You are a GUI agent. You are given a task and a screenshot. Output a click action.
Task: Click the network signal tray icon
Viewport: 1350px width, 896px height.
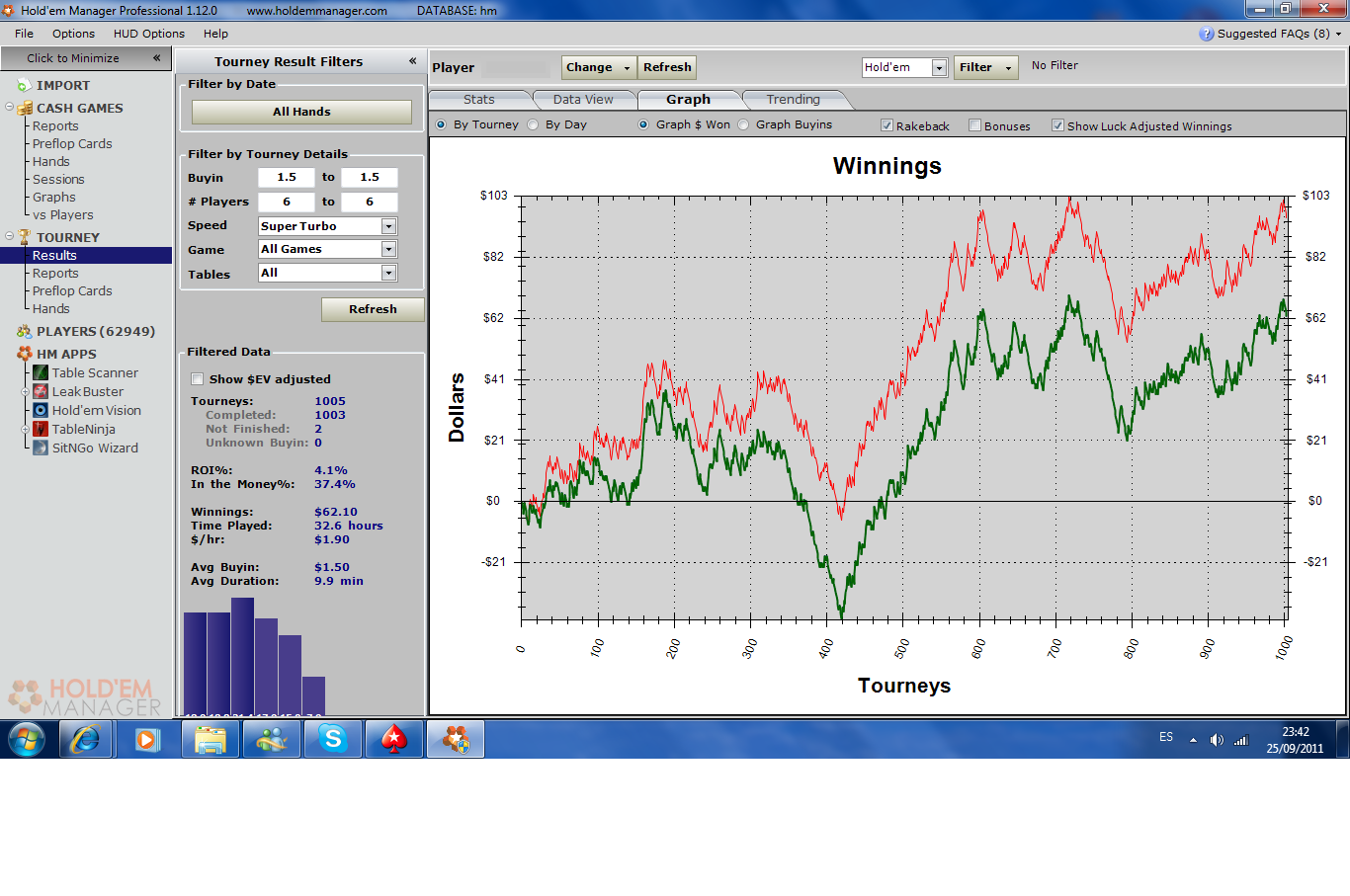coord(1241,740)
